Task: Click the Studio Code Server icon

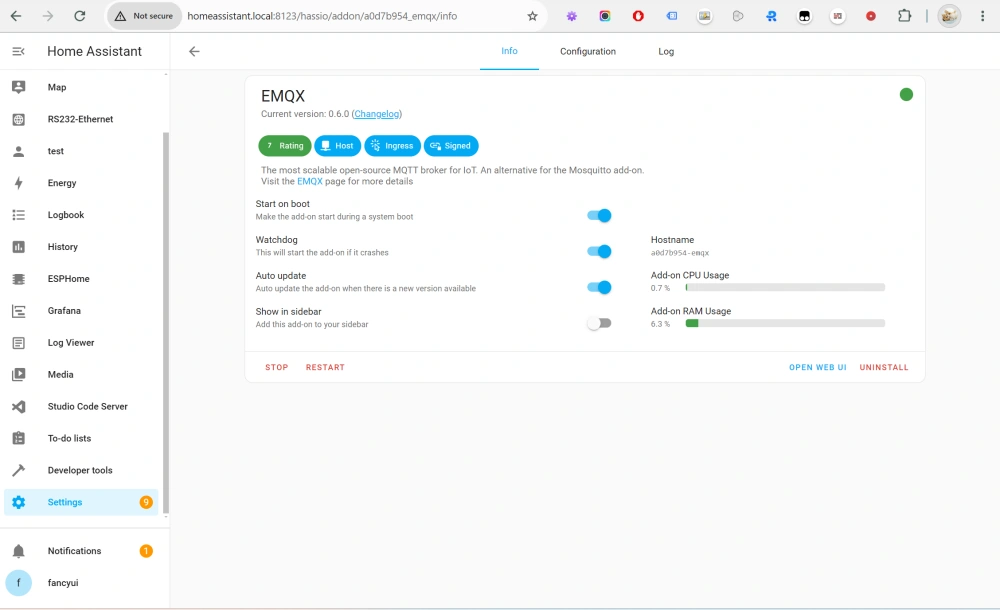Action: click(x=18, y=406)
